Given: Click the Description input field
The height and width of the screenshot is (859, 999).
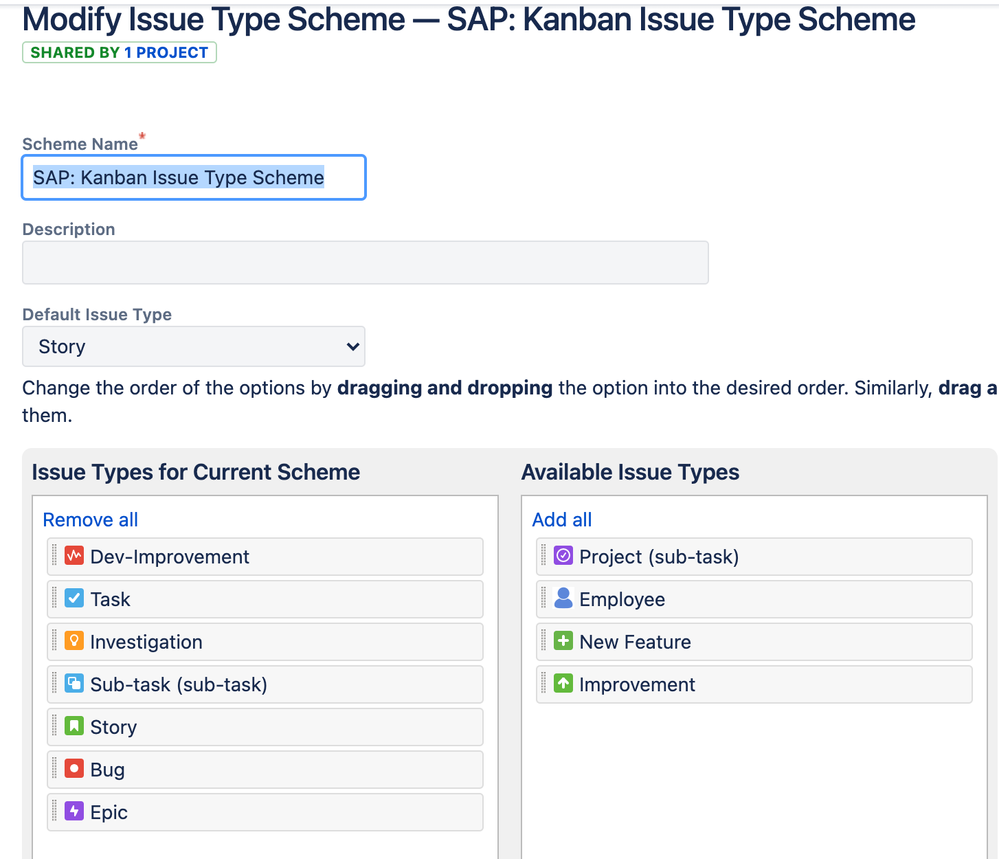Looking at the screenshot, I should click(365, 263).
